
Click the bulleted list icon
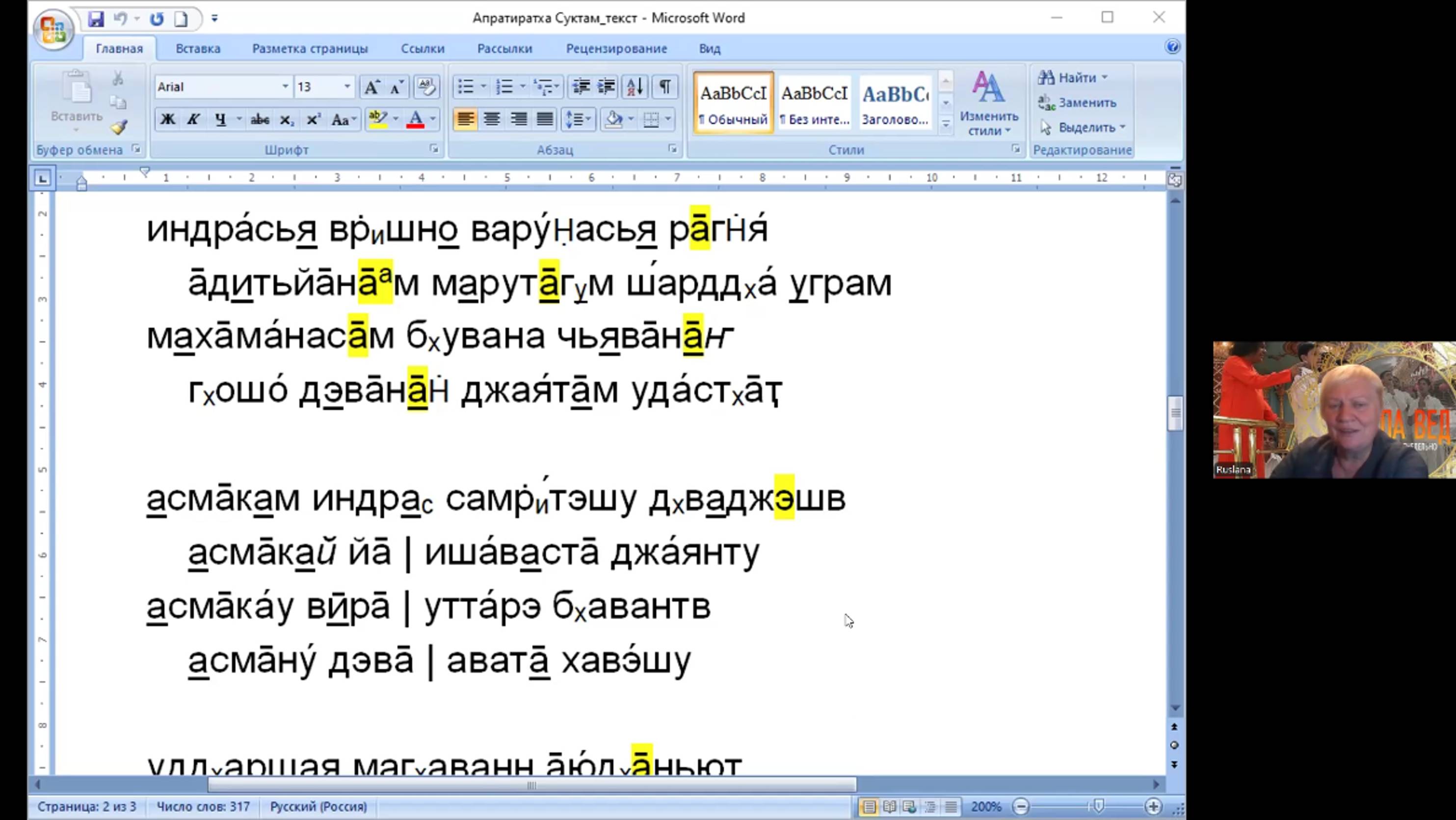tap(465, 86)
